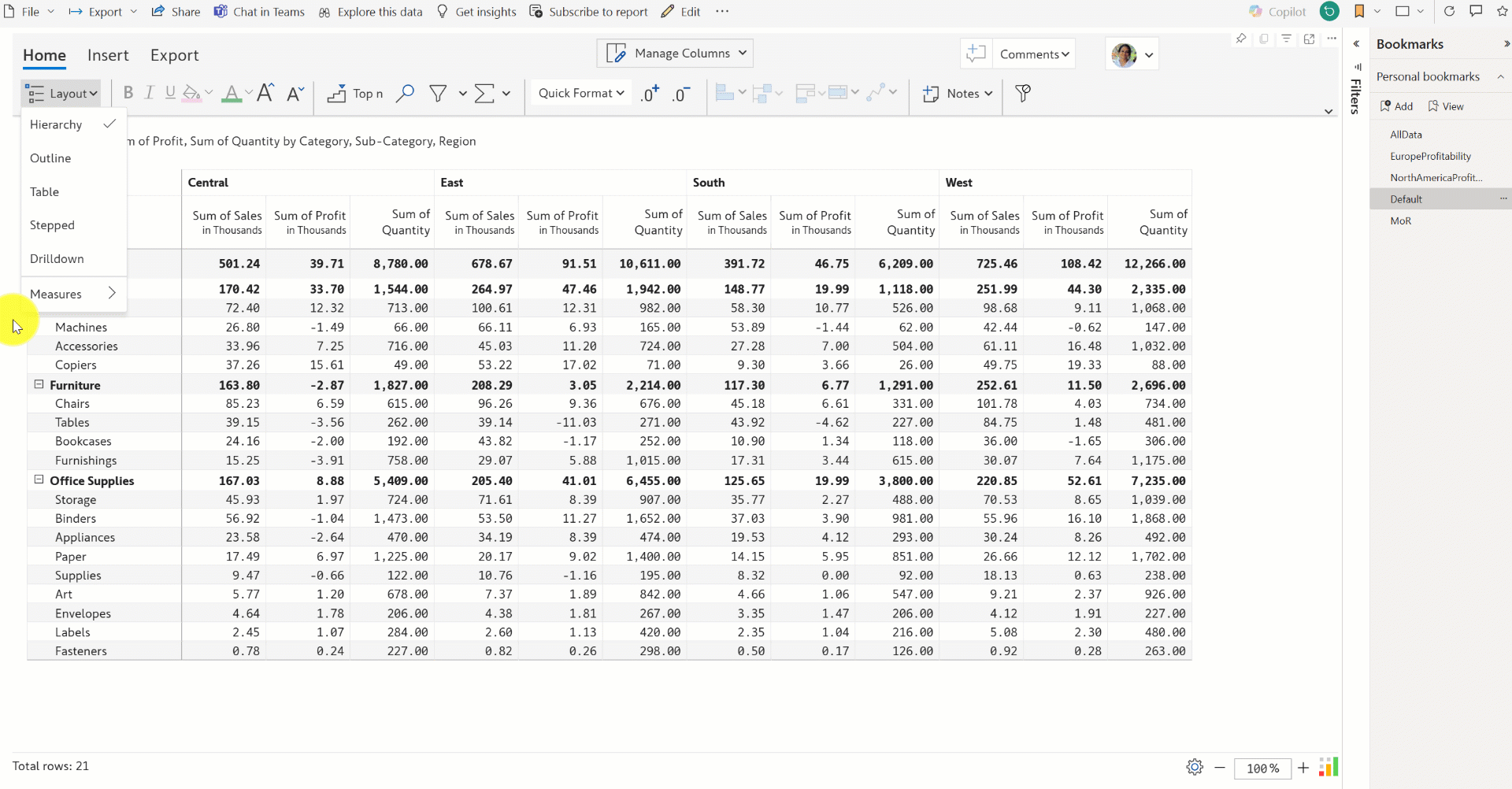The height and width of the screenshot is (789, 1512).
Task: Switch to the Insert tab
Action: point(108,55)
